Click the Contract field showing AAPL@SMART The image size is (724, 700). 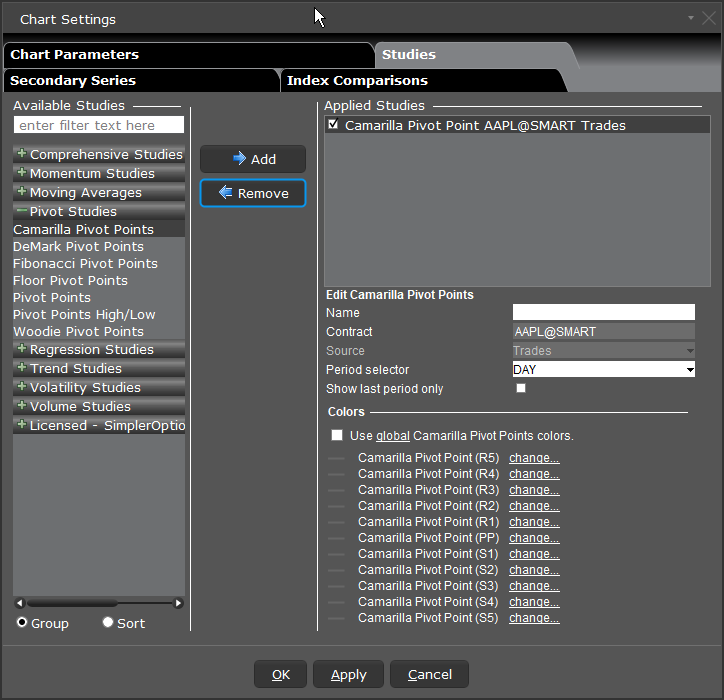tap(603, 331)
